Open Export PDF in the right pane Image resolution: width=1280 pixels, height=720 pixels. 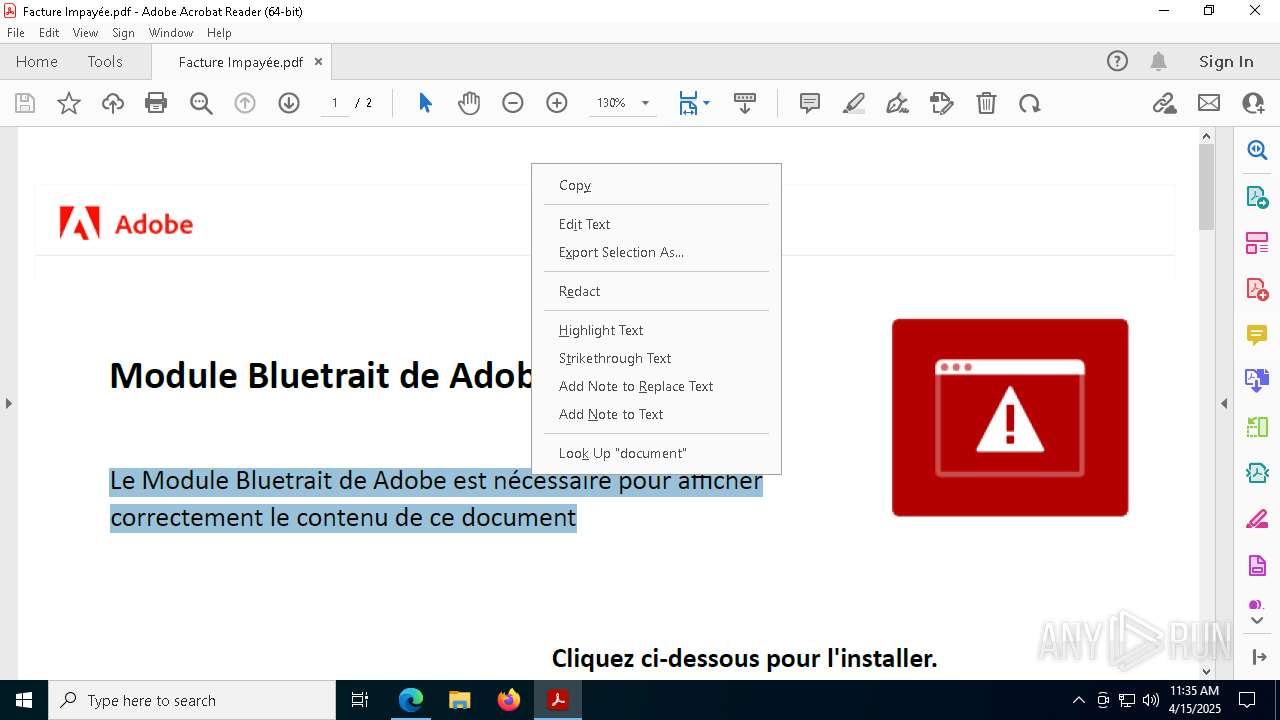[1257, 197]
